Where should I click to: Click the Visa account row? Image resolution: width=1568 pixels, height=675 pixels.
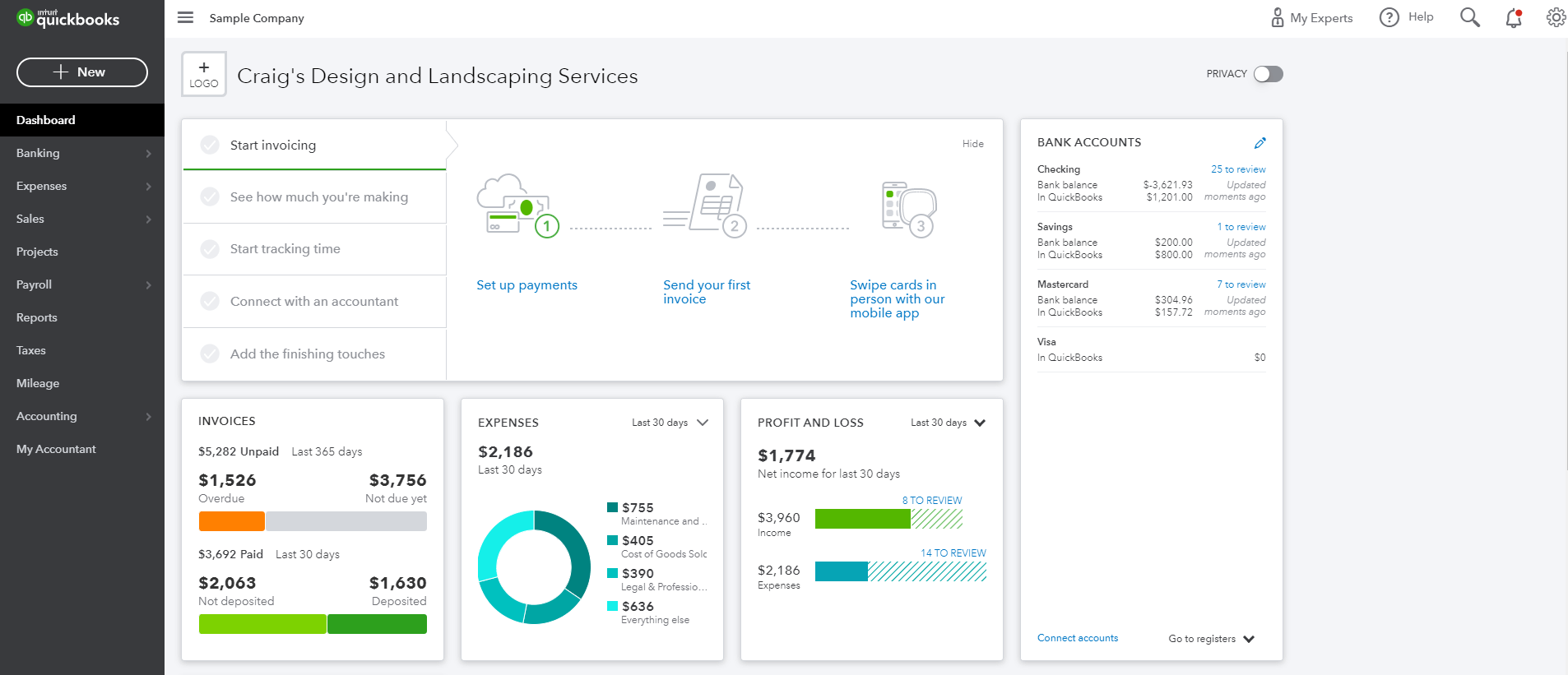[1151, 349]
